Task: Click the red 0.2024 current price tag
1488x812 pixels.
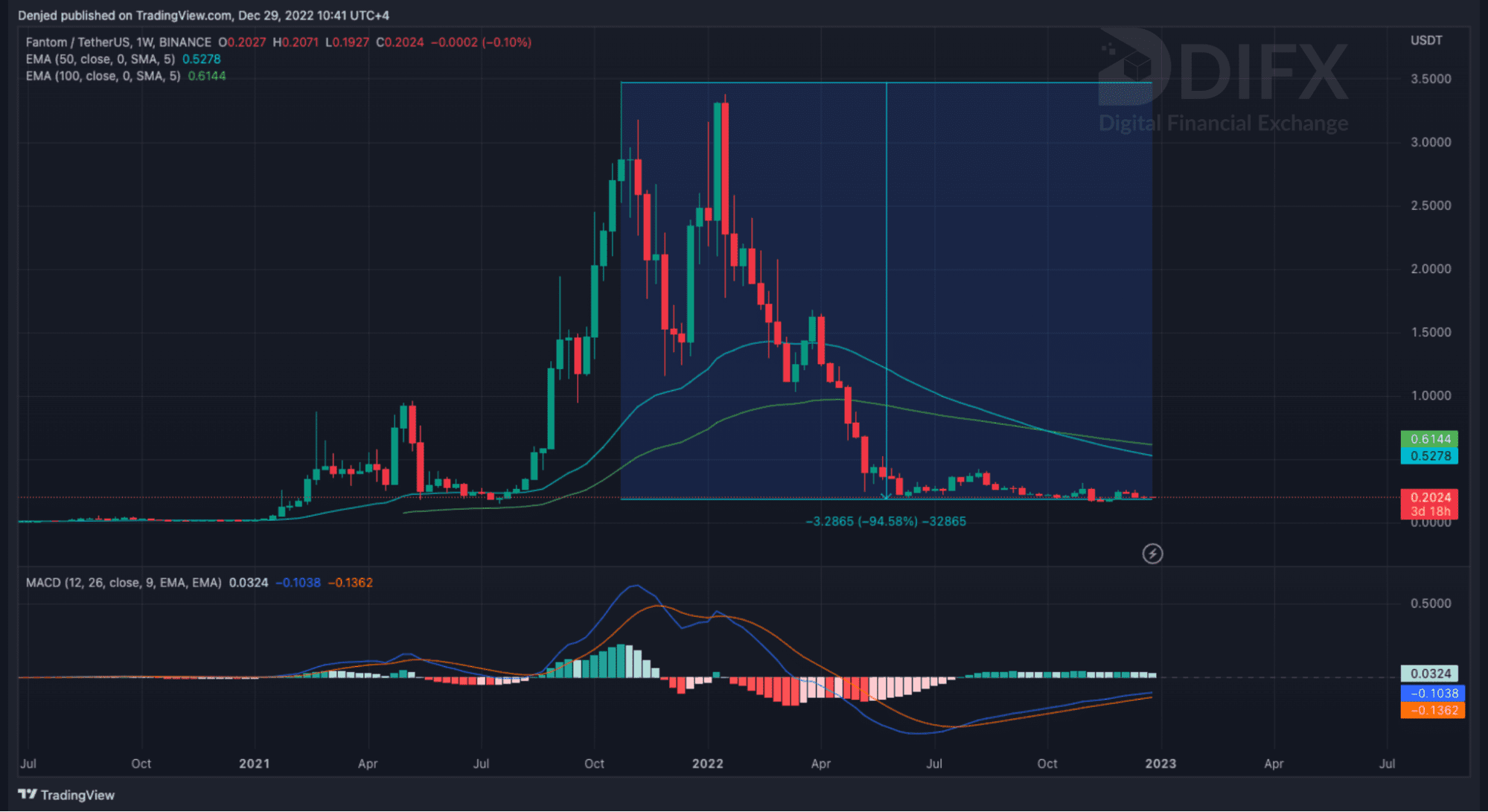Action: (1429, 497)
